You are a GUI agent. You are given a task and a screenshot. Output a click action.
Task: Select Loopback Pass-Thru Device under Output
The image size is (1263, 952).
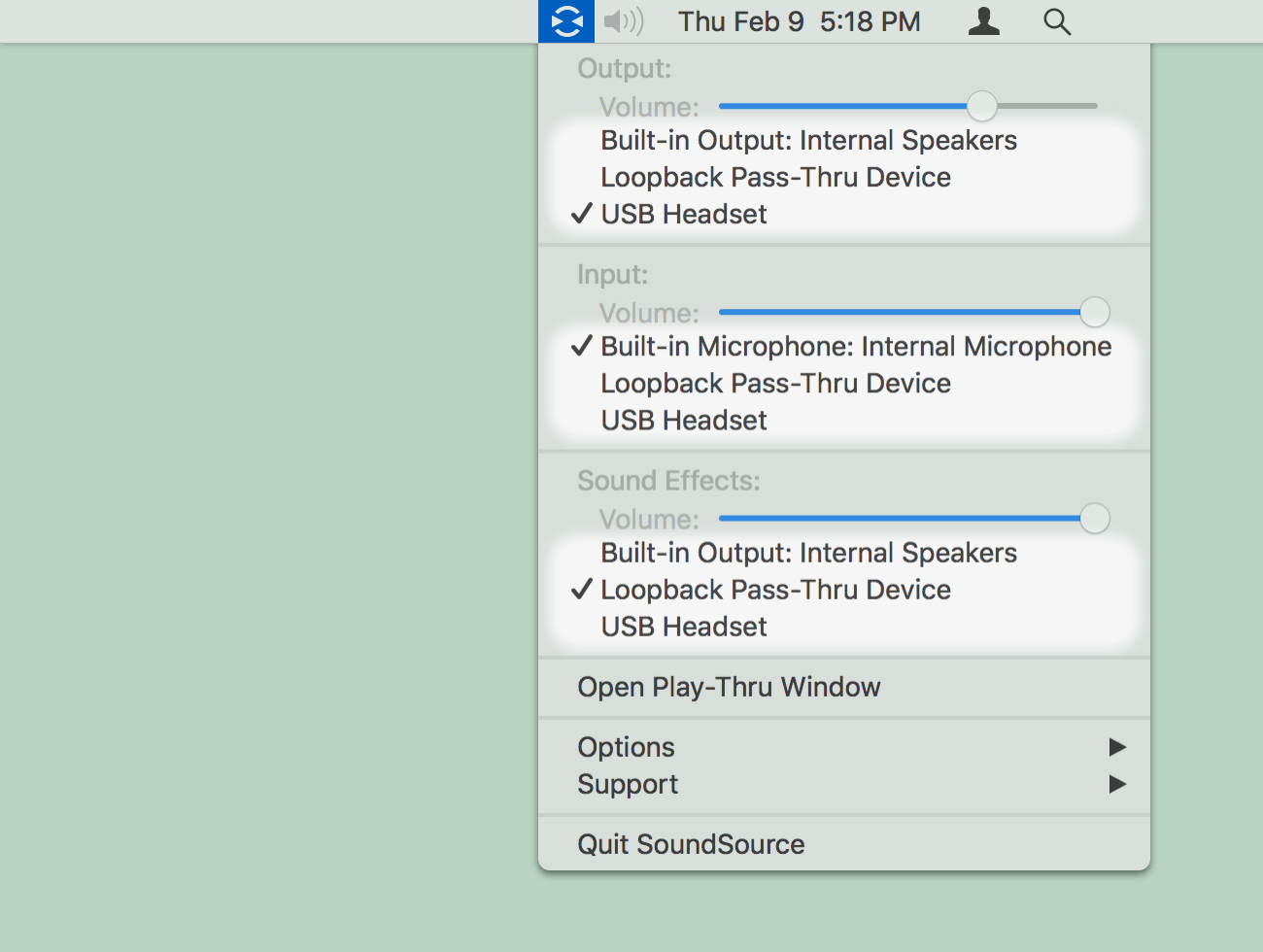(x=844, y=178)
